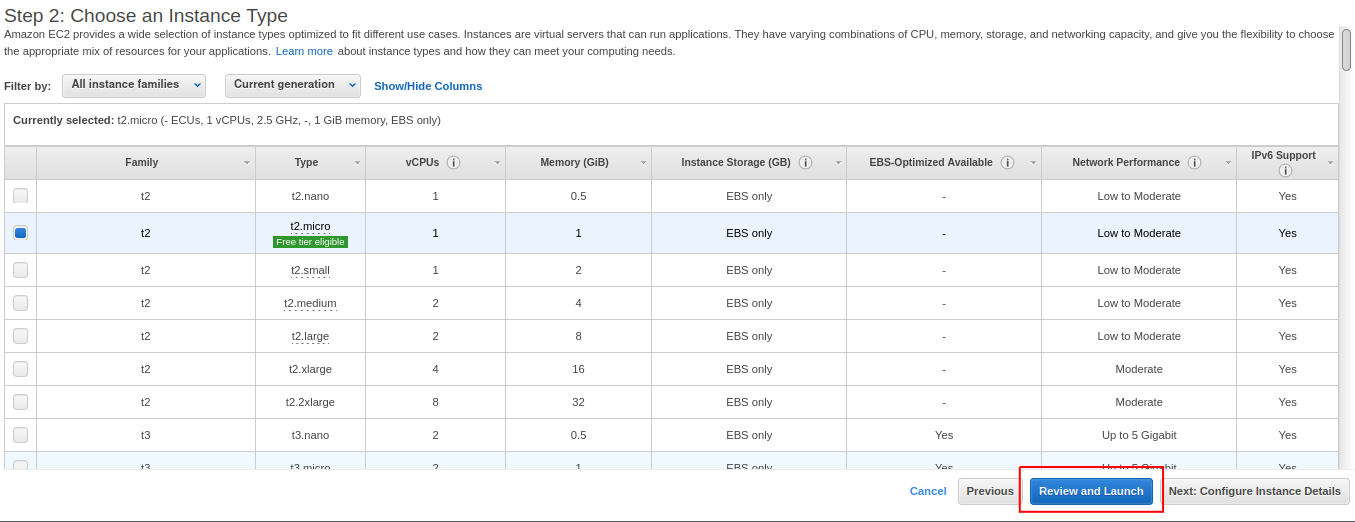Open the Current generation filter dropdown
The height and width of the screenshot is (522, 1355).
292,85
